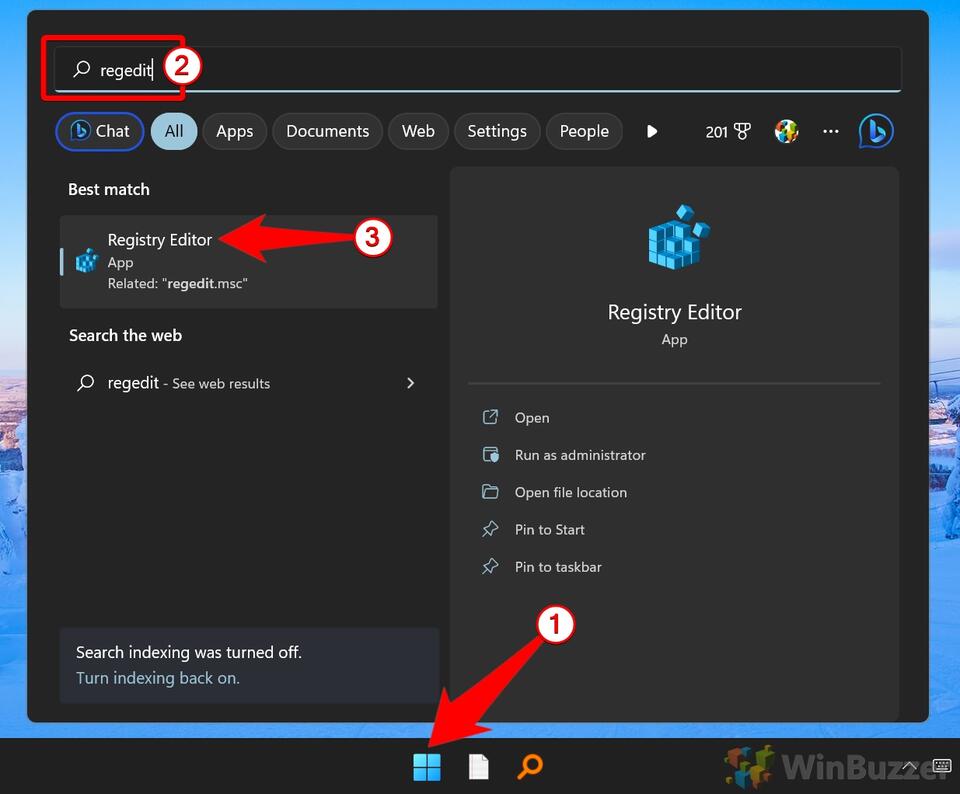Open the touch keyboard from the system tray
This screenshot has height=794, width=960.
[x=941, y=766]
